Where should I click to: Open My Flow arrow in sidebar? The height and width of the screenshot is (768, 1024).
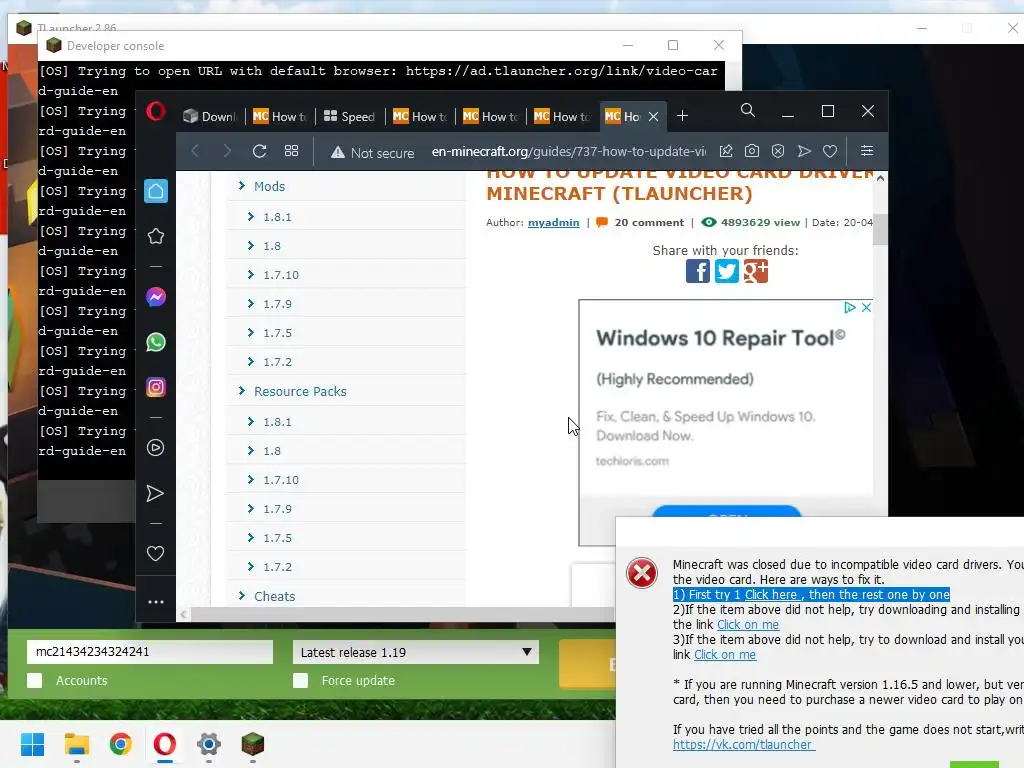click(155, 493)
